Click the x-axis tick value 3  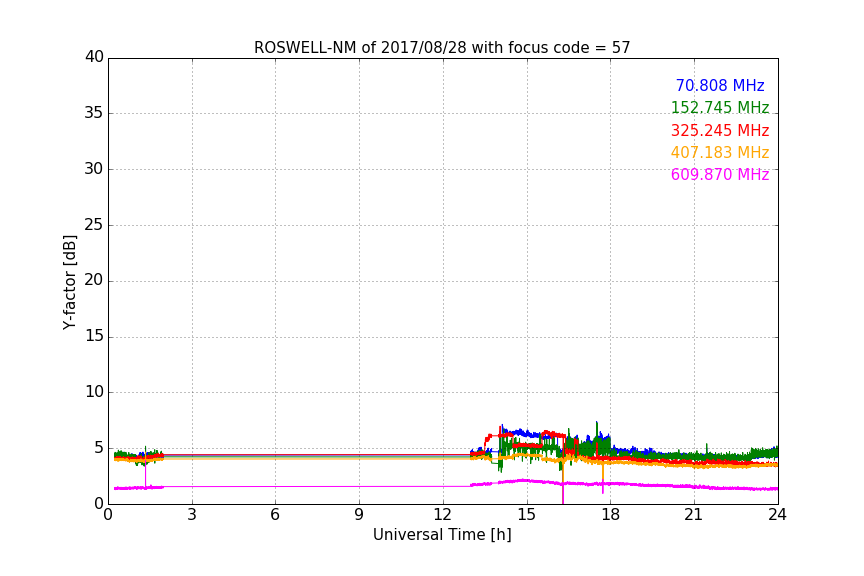tap(192, 515)
